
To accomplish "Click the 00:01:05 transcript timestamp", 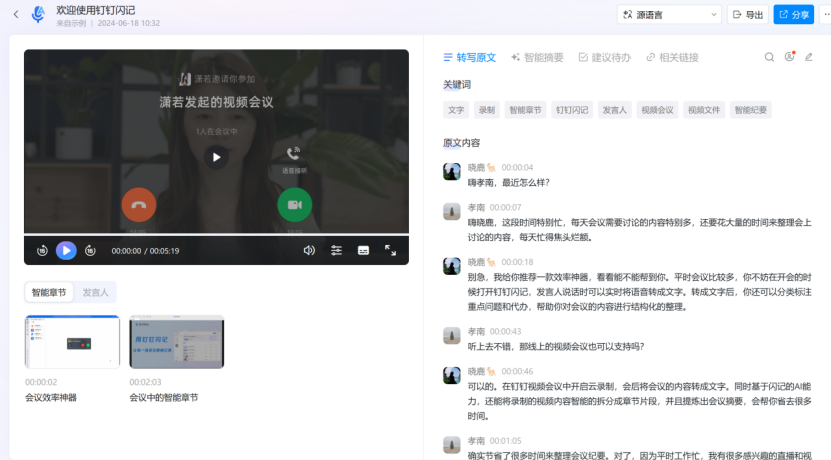I will coord(505,440).
